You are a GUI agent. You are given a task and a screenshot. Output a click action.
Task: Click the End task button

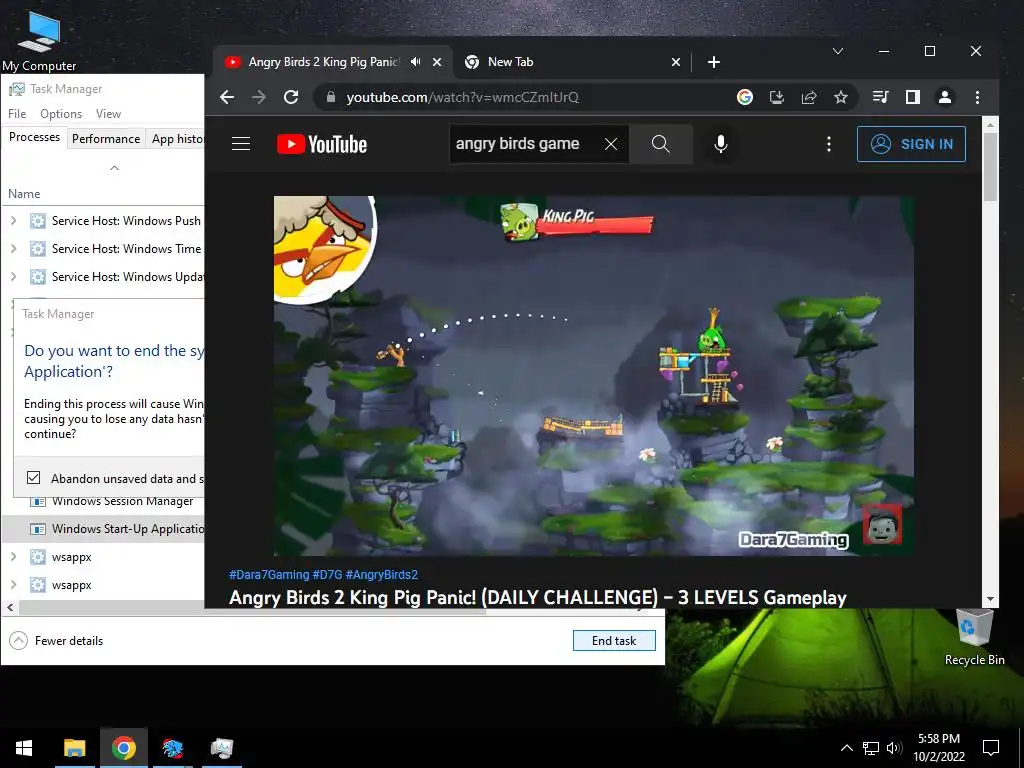[614, 641]
